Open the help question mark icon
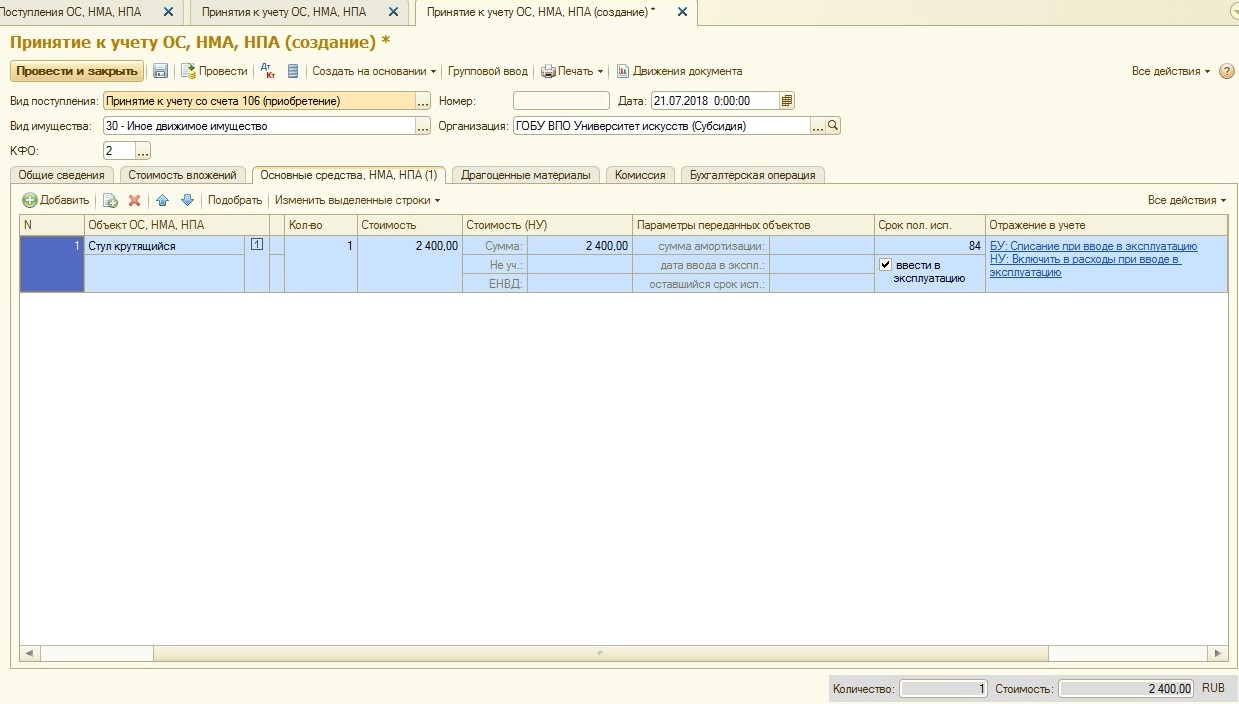The height and width of the screenshot is (704, 1239). click(x=1227, y=72)
